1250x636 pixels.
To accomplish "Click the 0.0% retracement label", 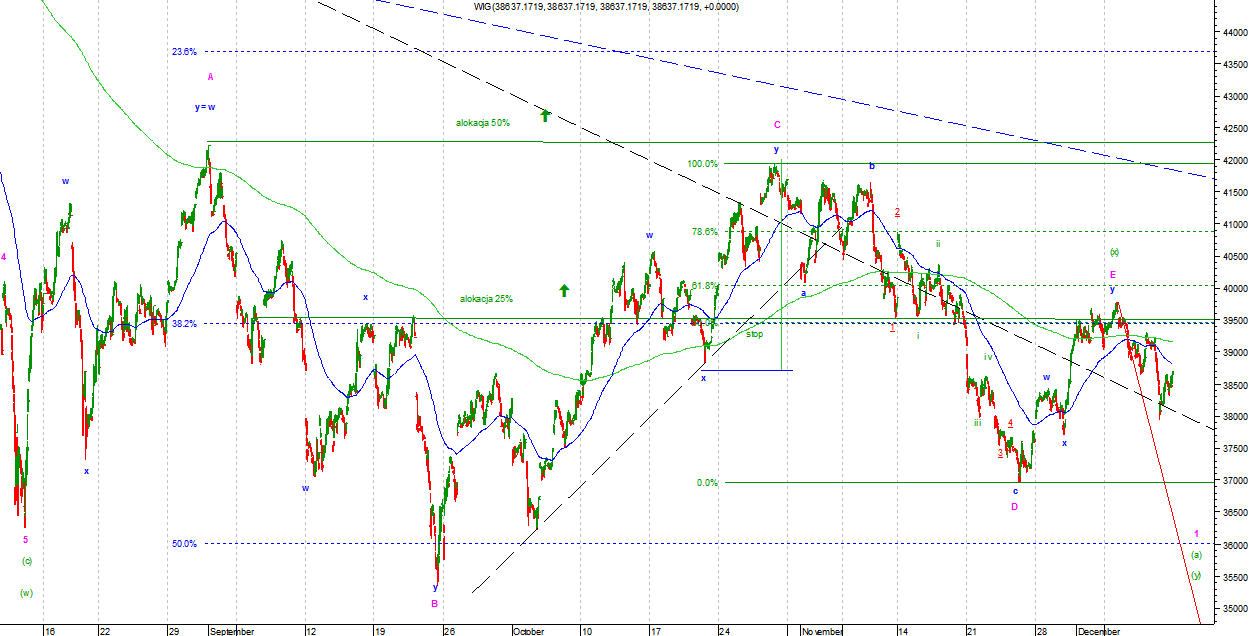I will coord(707,483).
